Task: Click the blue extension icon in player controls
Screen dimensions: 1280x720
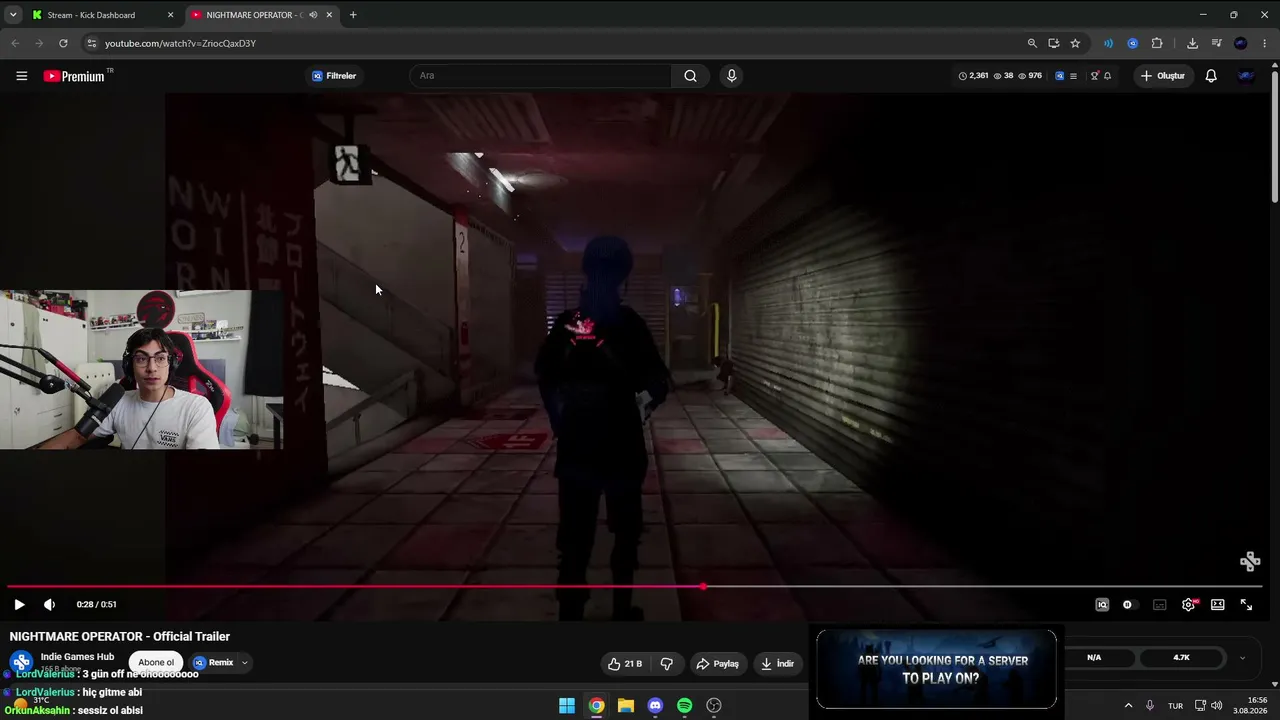Action: click(1102, 604)
